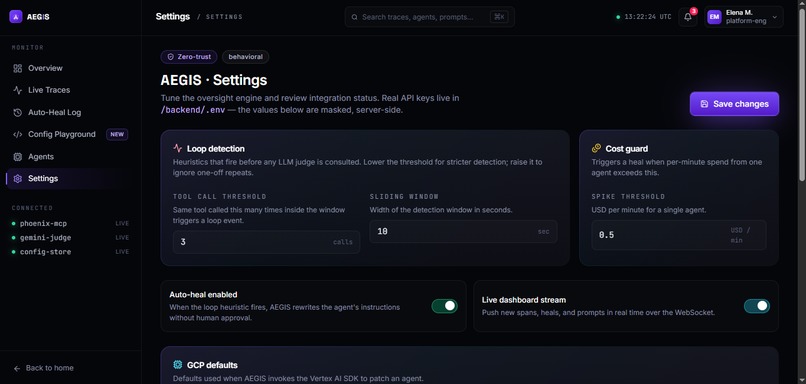
Task: Click the SLIDING WINDOW label
Action: coord(404,197)
